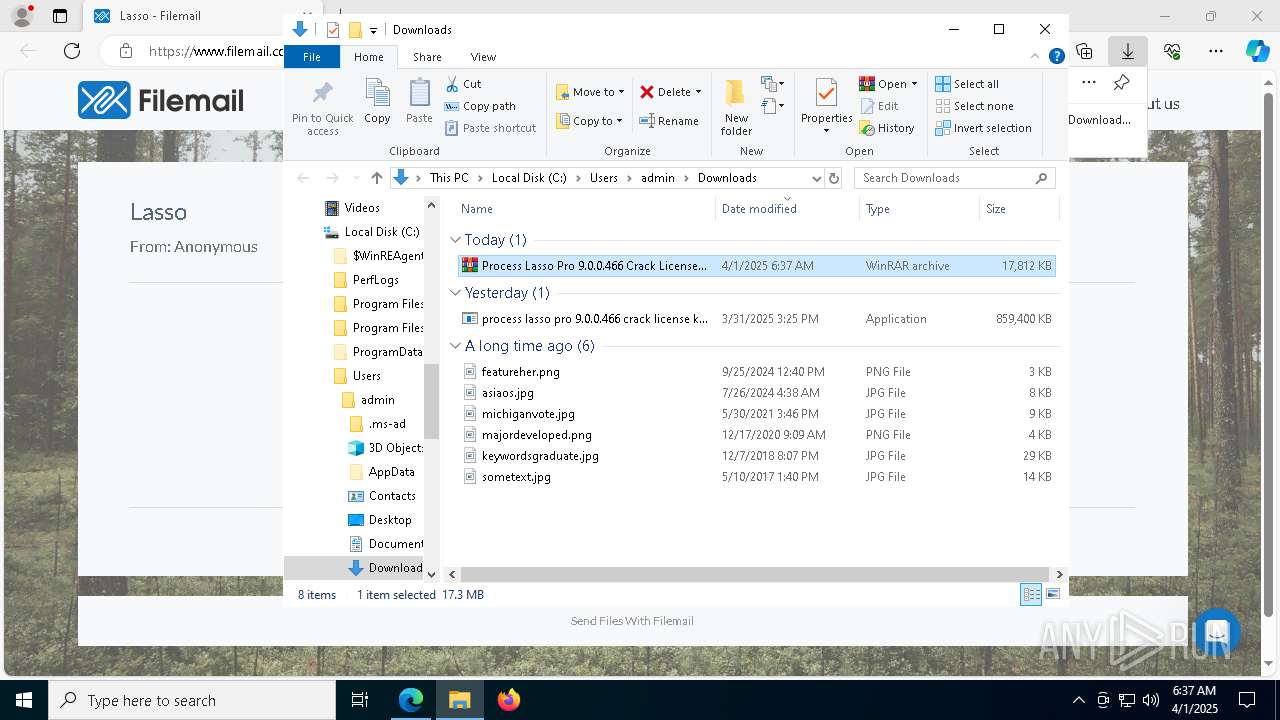
Task: Create a New folder
Action: (x=736, y=107)
